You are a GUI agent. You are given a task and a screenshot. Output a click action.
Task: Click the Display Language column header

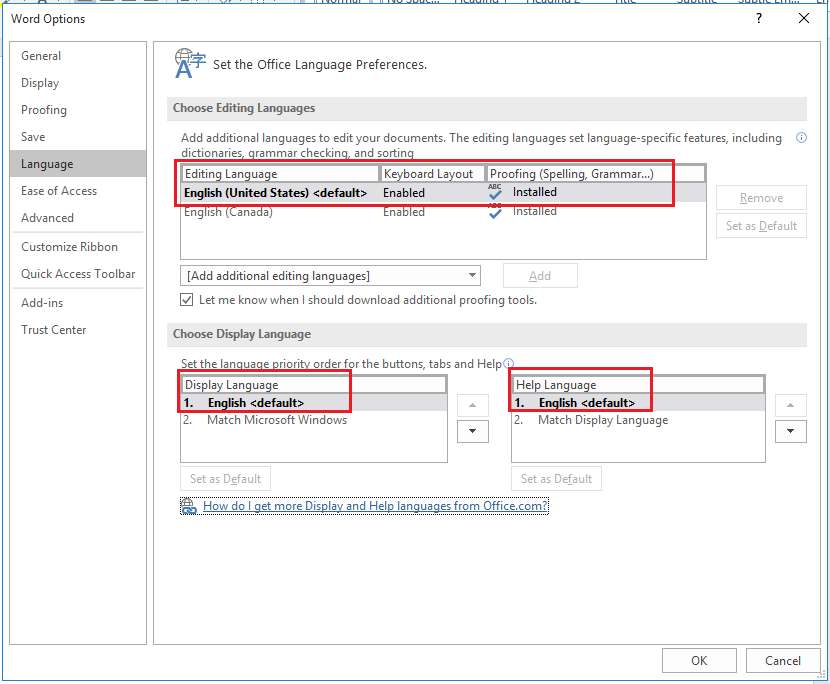(314, 385)
